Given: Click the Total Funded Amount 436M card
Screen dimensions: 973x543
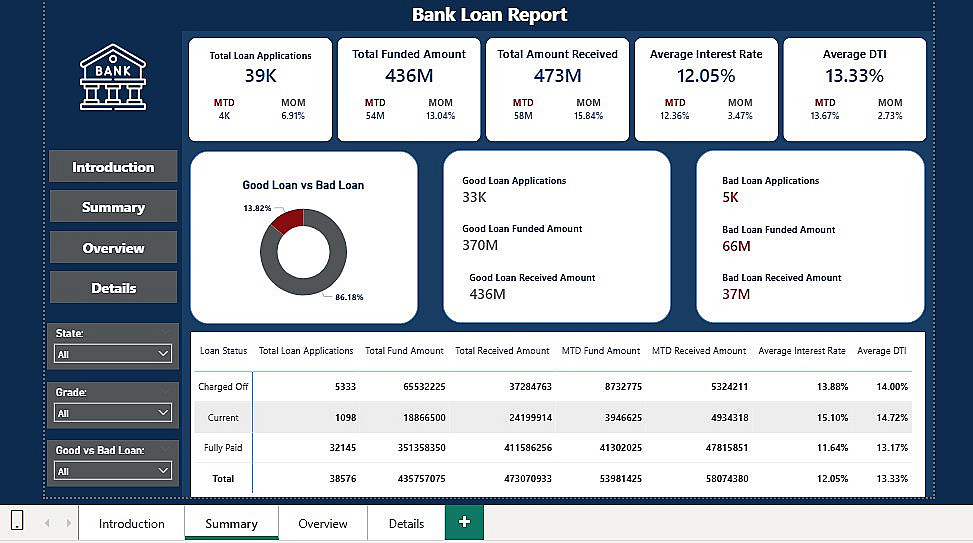Looking at the screenshot, I should [x=409, y=89].
